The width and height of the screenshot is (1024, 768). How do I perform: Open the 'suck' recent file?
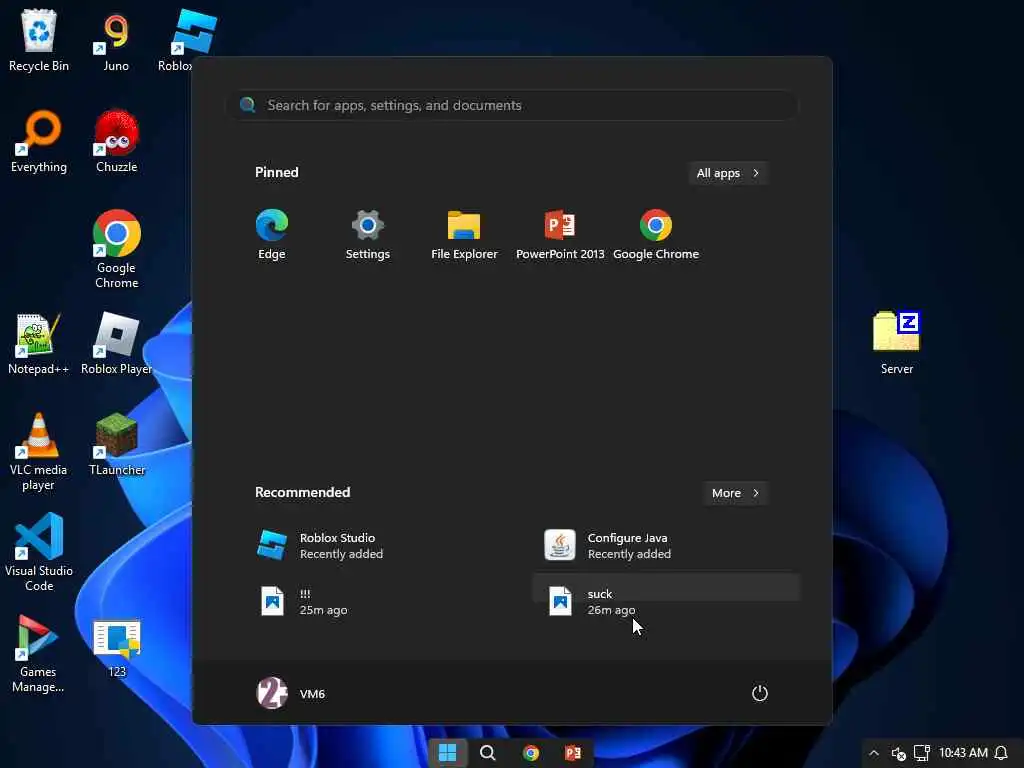pos(667,601)
